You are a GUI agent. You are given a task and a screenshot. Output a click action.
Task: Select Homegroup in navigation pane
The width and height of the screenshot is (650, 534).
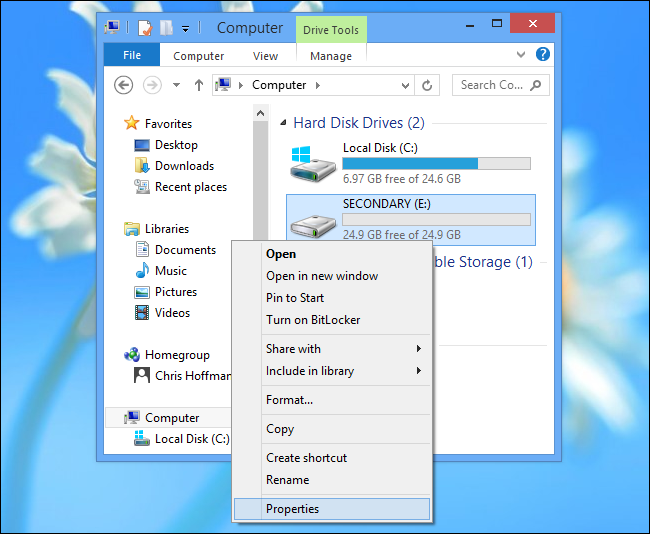tap(177, 355)
